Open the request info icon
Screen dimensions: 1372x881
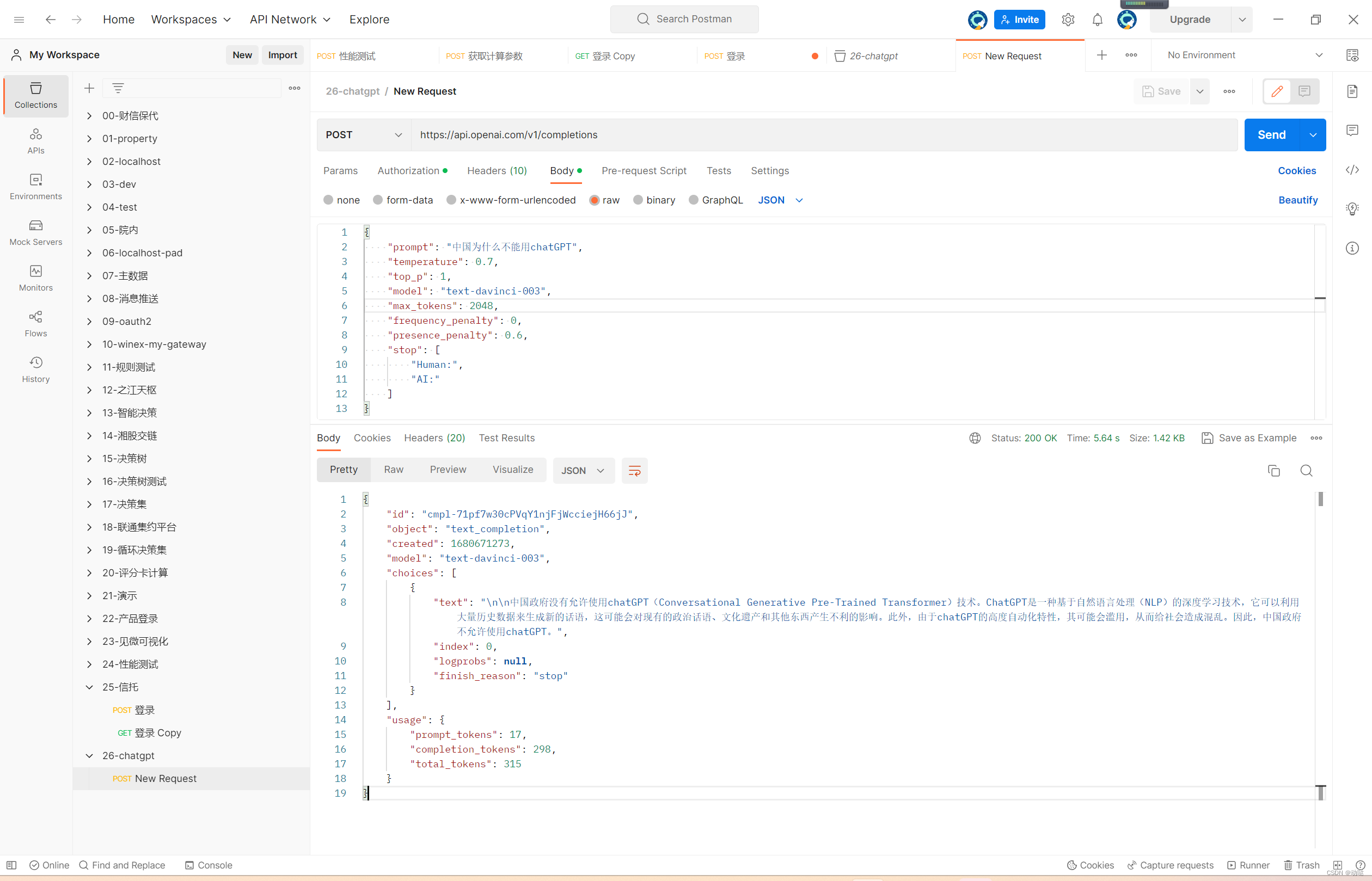(x=1352, y=248)
